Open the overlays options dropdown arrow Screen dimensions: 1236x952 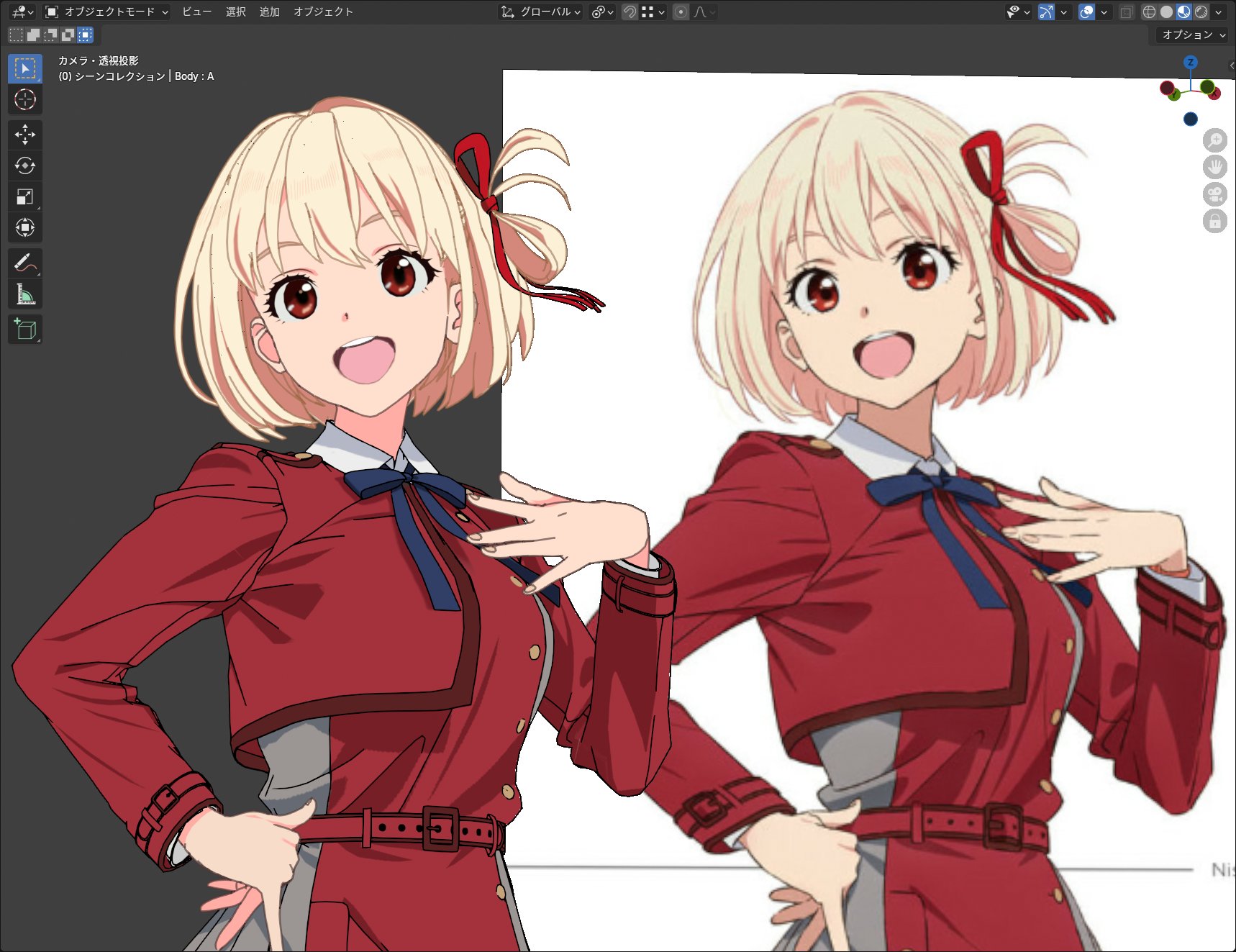(x=1104, y=12)
